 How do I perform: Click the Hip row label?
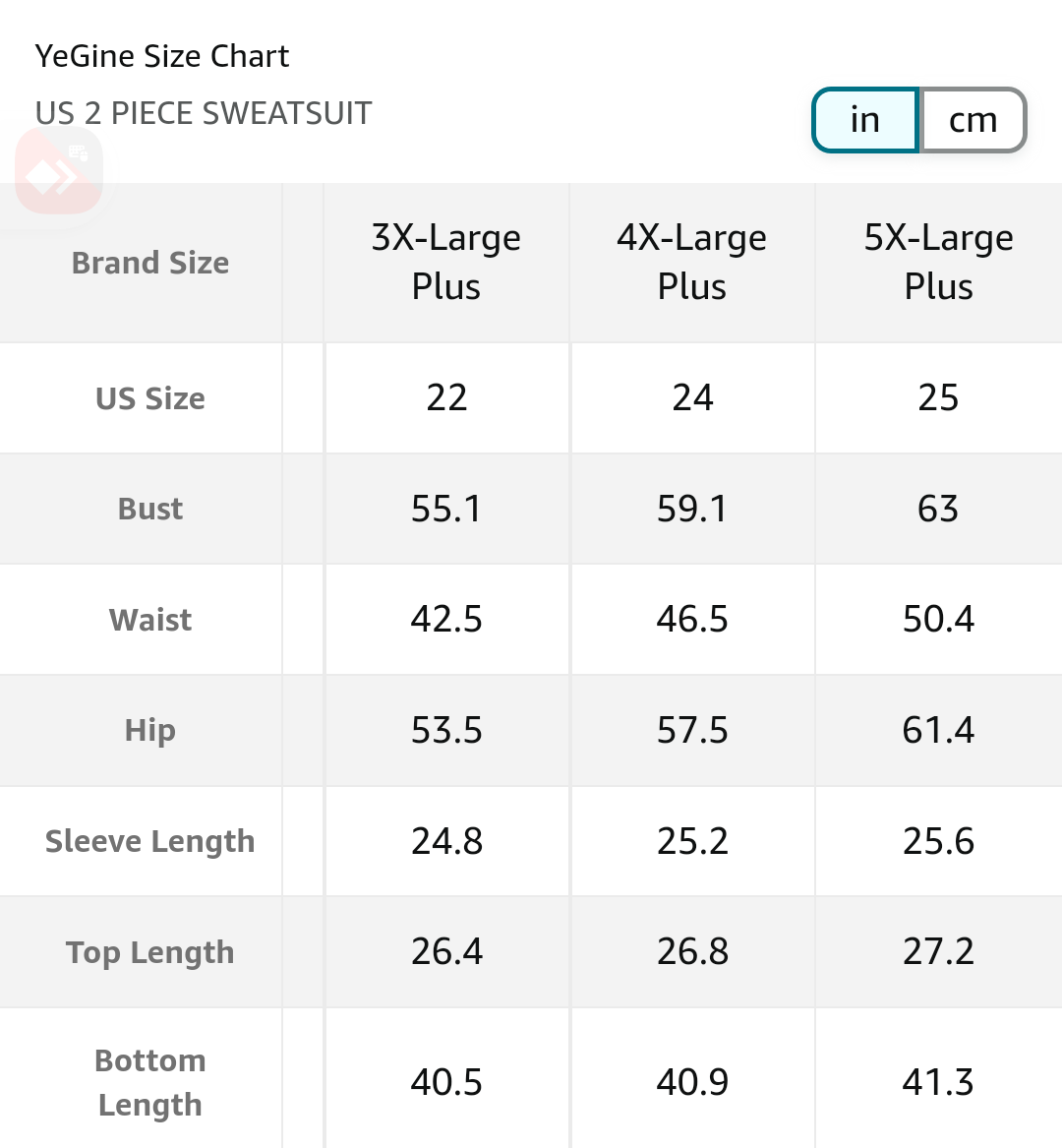(x=150, y=731)
